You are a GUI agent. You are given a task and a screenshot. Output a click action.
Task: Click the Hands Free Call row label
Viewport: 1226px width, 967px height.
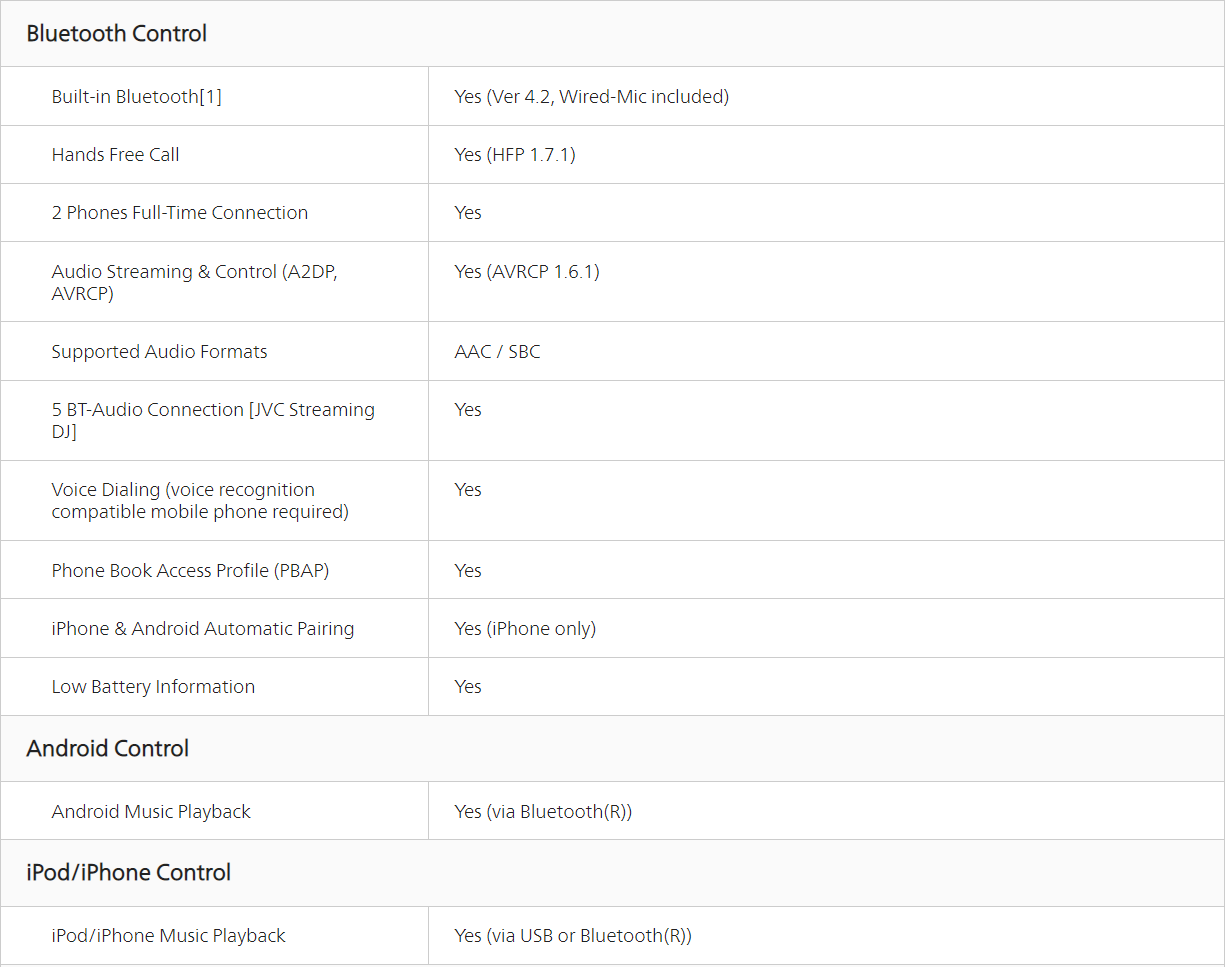coord(116,155)
